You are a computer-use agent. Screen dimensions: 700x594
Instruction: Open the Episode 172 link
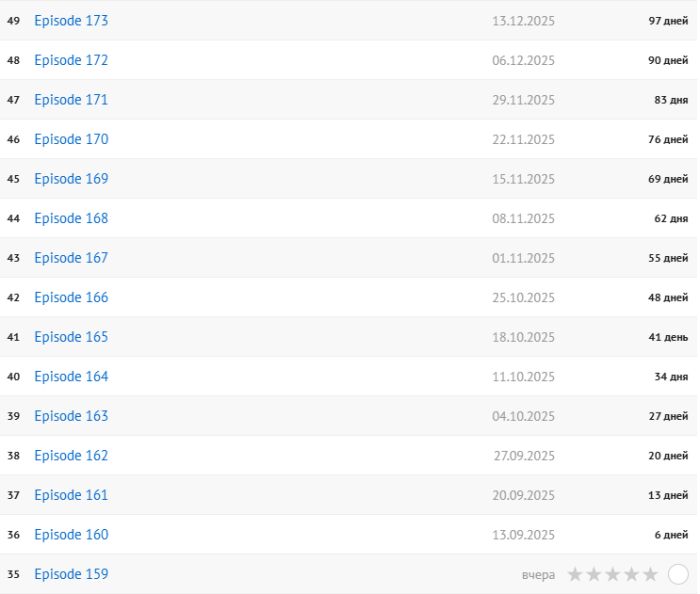click(71, 60)
